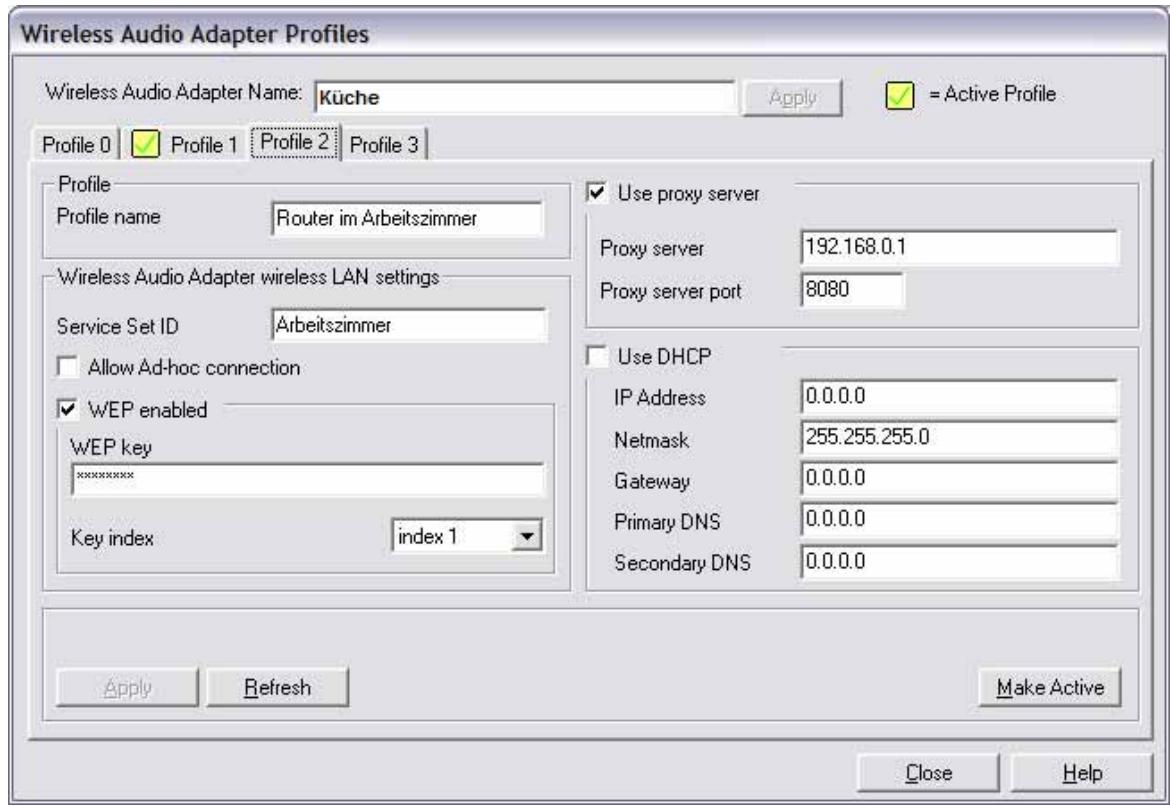Click the "Secondary DNS" label

(682, 563)
